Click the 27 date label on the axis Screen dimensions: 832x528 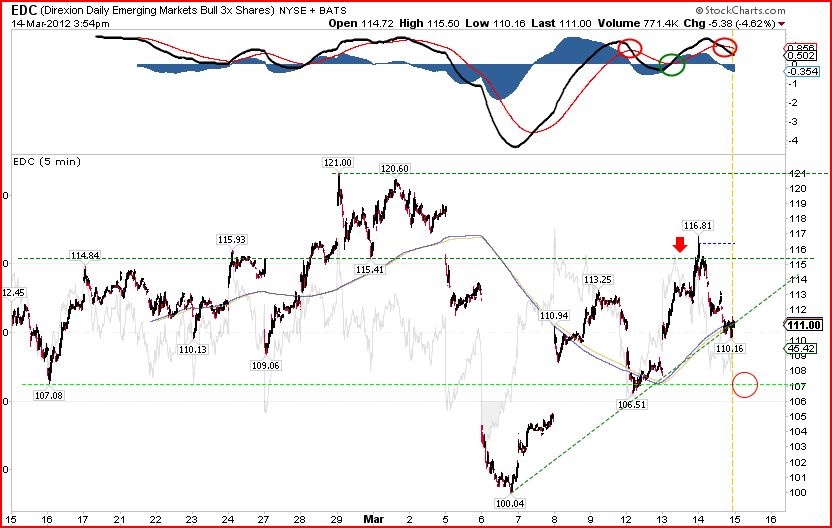264,519
